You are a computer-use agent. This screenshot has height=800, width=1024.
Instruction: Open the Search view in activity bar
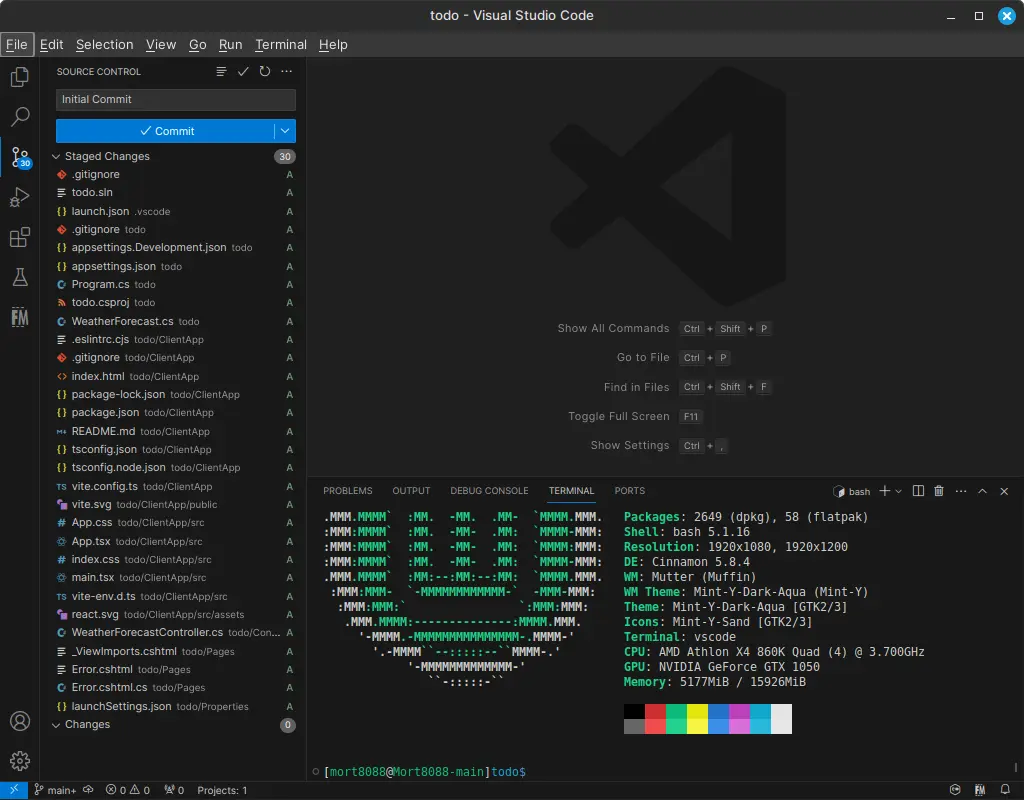(x=19, y=116)
